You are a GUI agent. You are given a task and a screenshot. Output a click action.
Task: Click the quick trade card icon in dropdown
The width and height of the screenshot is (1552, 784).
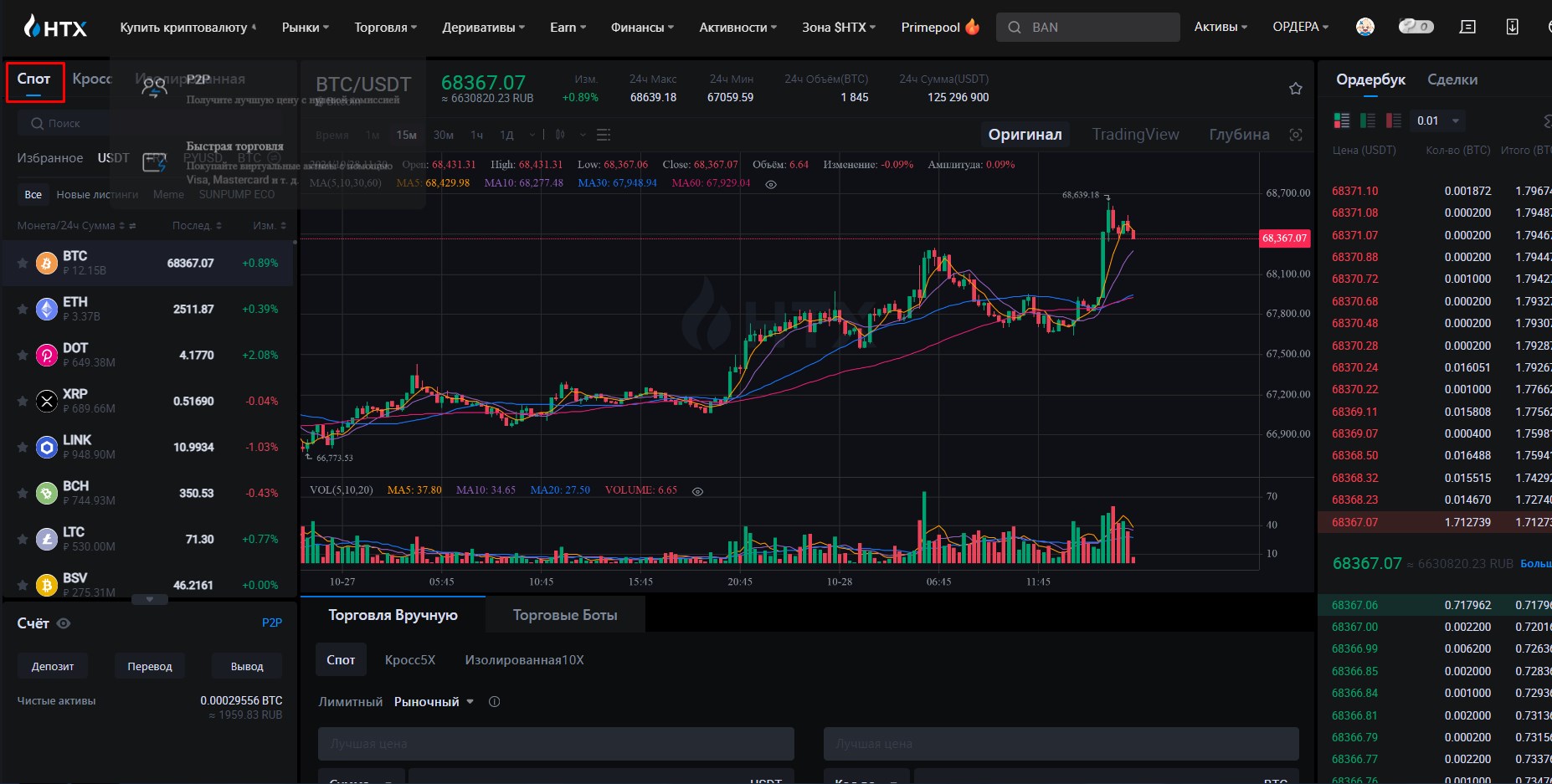[x=154, y=162]
